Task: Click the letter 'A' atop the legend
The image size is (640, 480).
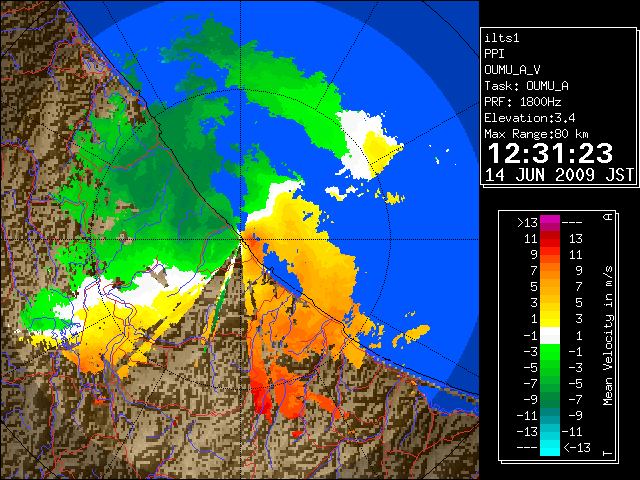Action: [x=608, y=217]
